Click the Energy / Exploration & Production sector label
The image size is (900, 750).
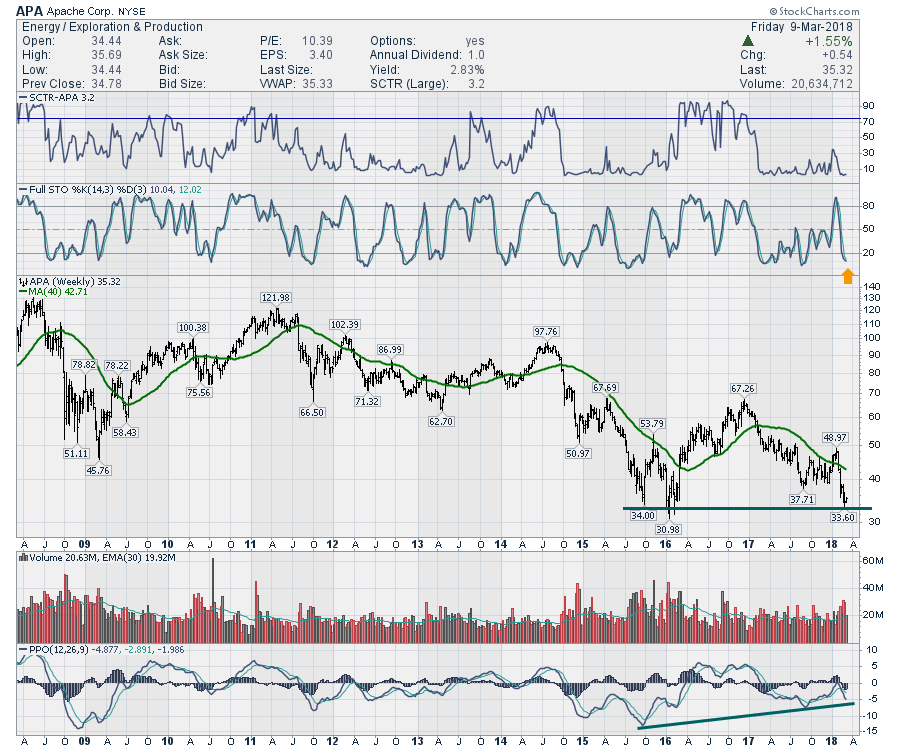point(112,27)
